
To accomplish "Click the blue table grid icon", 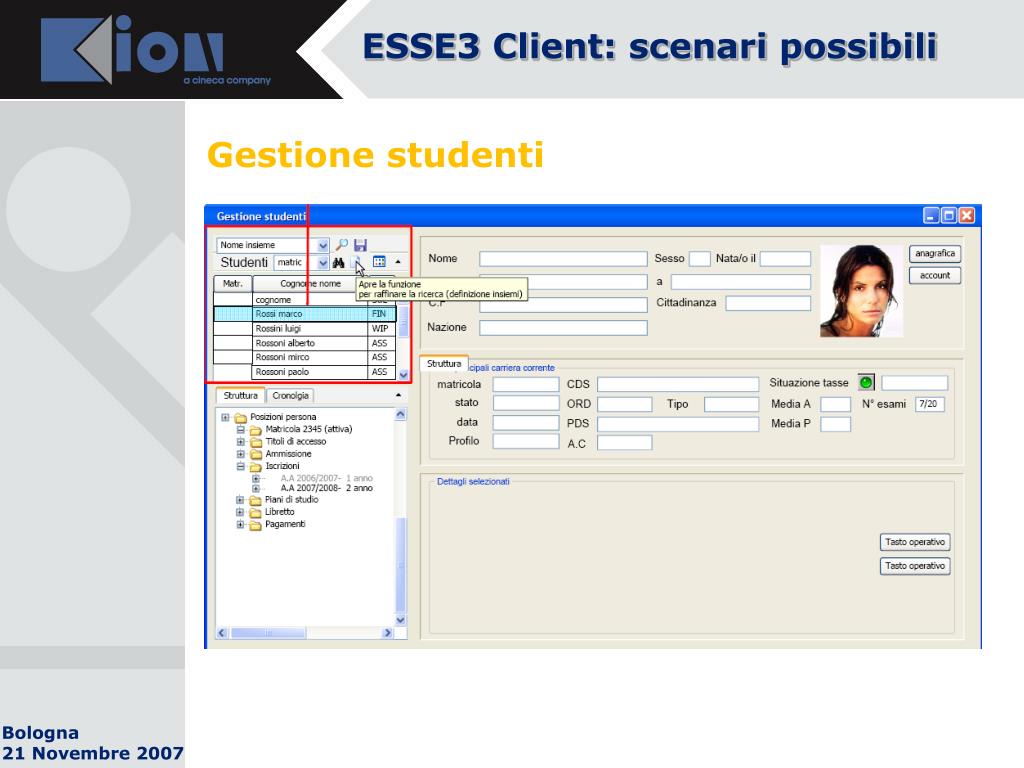I will pyautogui.click(x=379, y=262).
